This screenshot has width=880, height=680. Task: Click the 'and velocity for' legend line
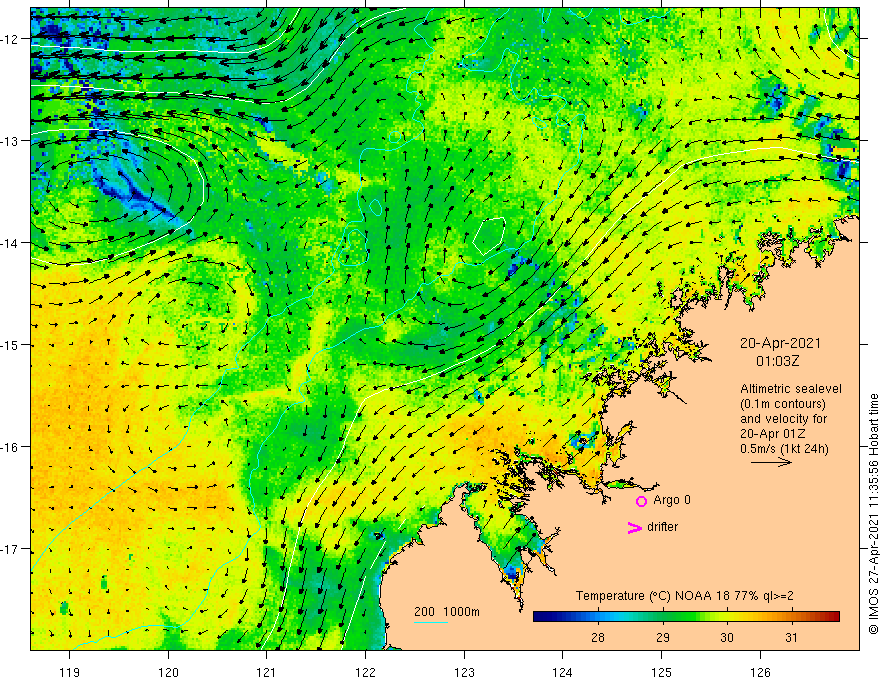pyautogui.click(x=783, y=419)
